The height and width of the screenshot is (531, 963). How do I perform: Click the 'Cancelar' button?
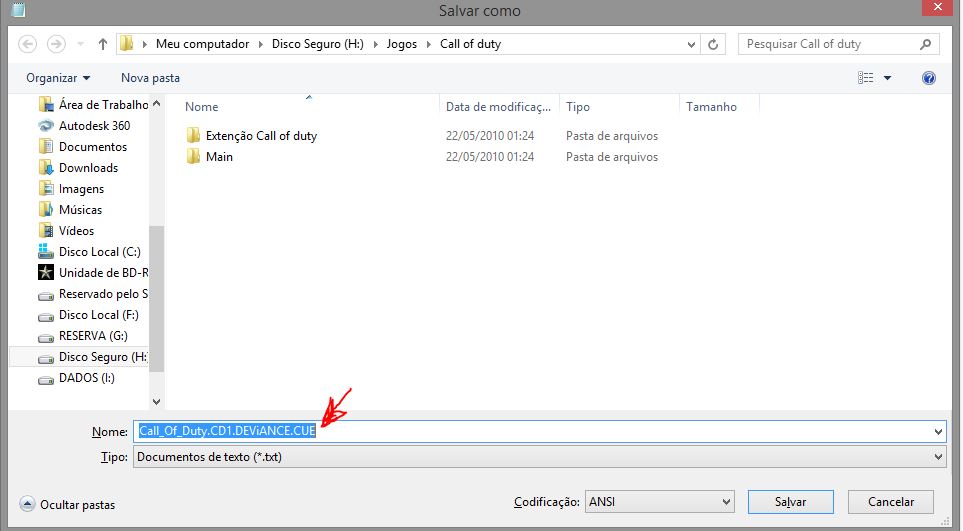click(891, 502)
